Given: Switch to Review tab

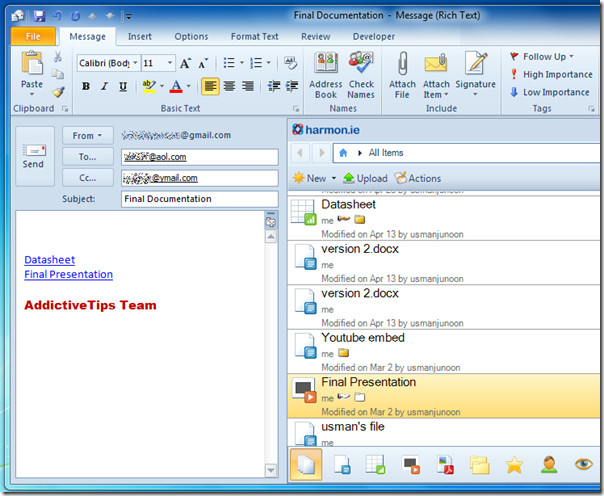Looking at the screenshot, I should pos(315,37).
